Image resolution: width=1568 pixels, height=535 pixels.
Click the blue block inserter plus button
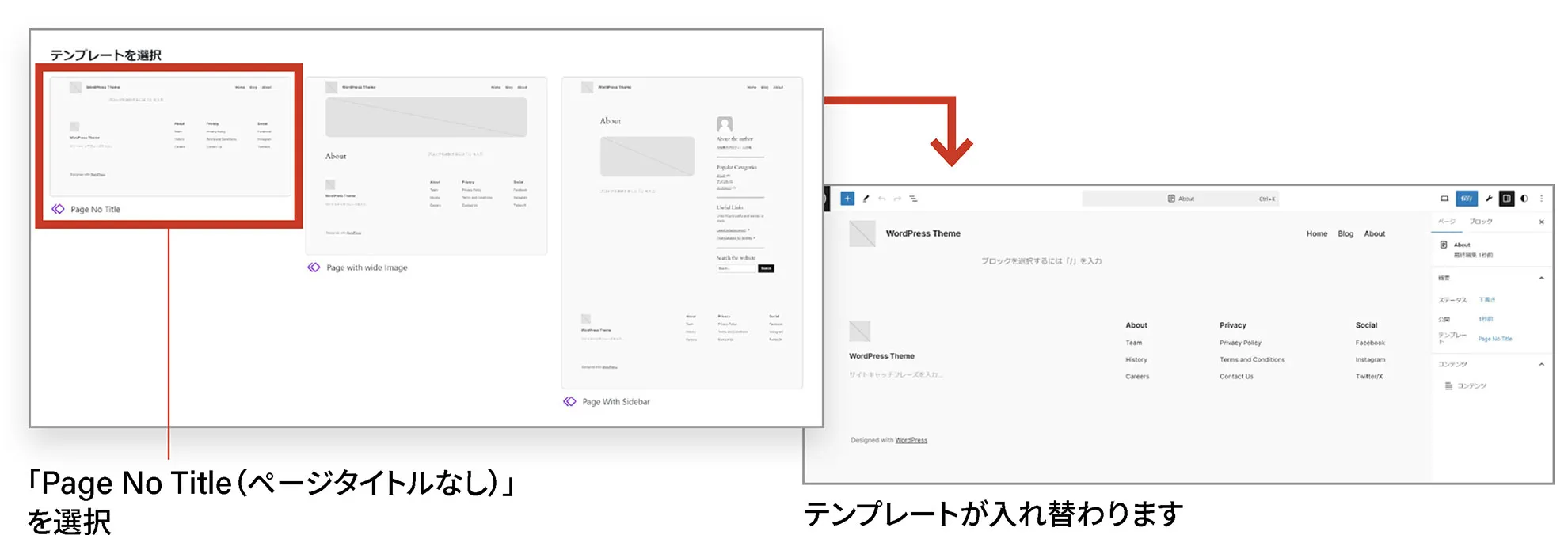[x=847, y=199]
